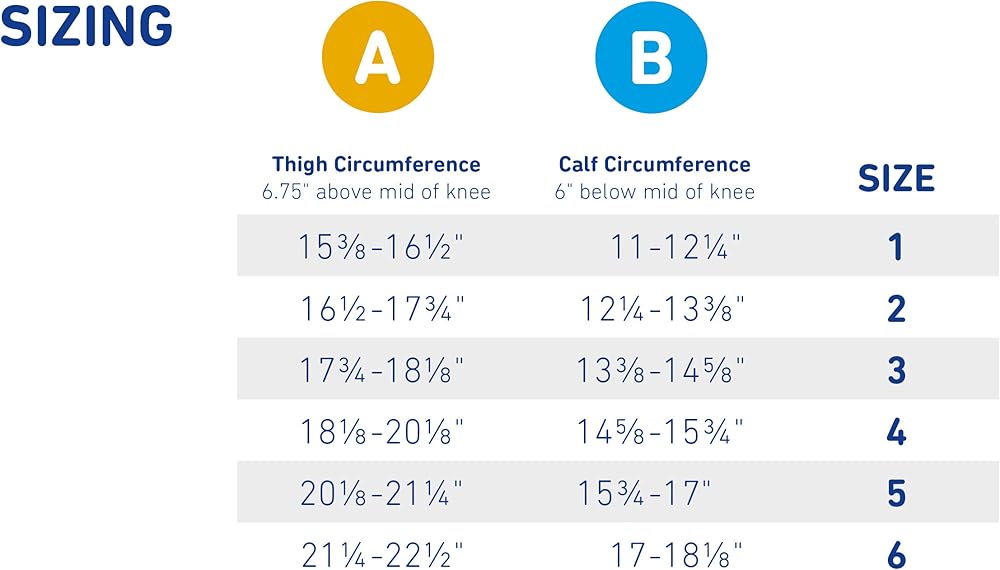This screenshot has width=1000, height=570.
Task: Click the SIZE column header
Action: (896, 178)
